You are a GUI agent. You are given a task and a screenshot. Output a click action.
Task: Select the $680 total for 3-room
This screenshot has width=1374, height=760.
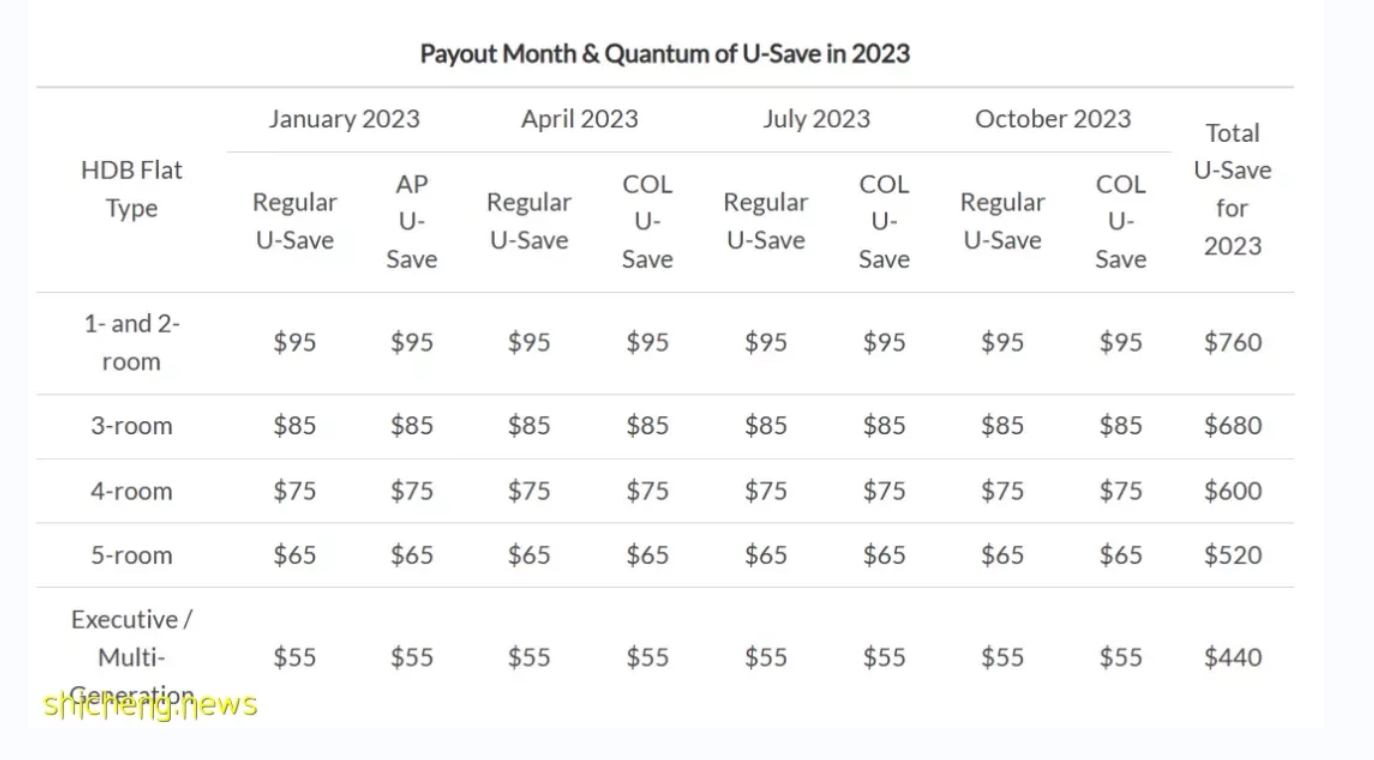coord(1232,426)
